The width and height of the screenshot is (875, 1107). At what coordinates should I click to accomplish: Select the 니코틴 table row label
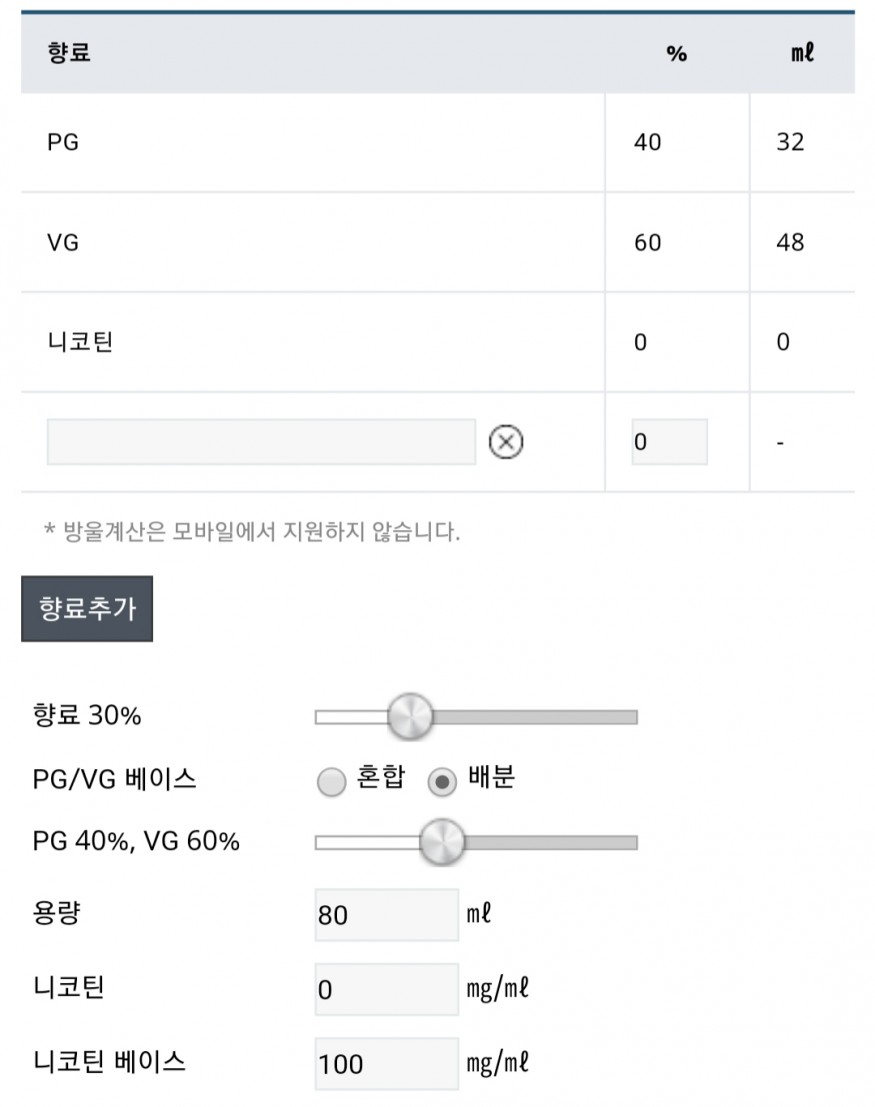[81, 342]
